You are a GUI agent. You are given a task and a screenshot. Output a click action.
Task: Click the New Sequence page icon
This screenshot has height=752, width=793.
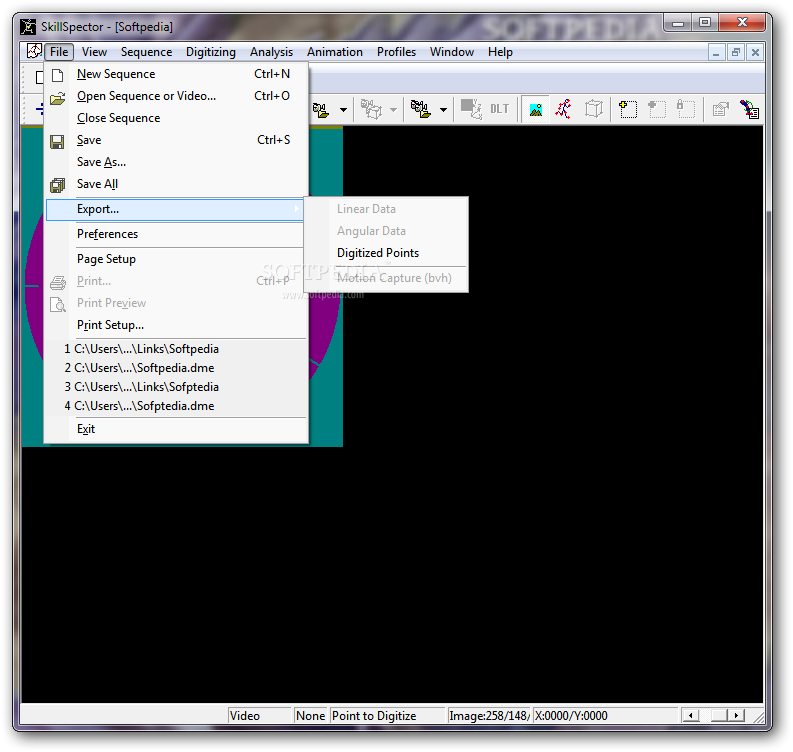point(58,75)
